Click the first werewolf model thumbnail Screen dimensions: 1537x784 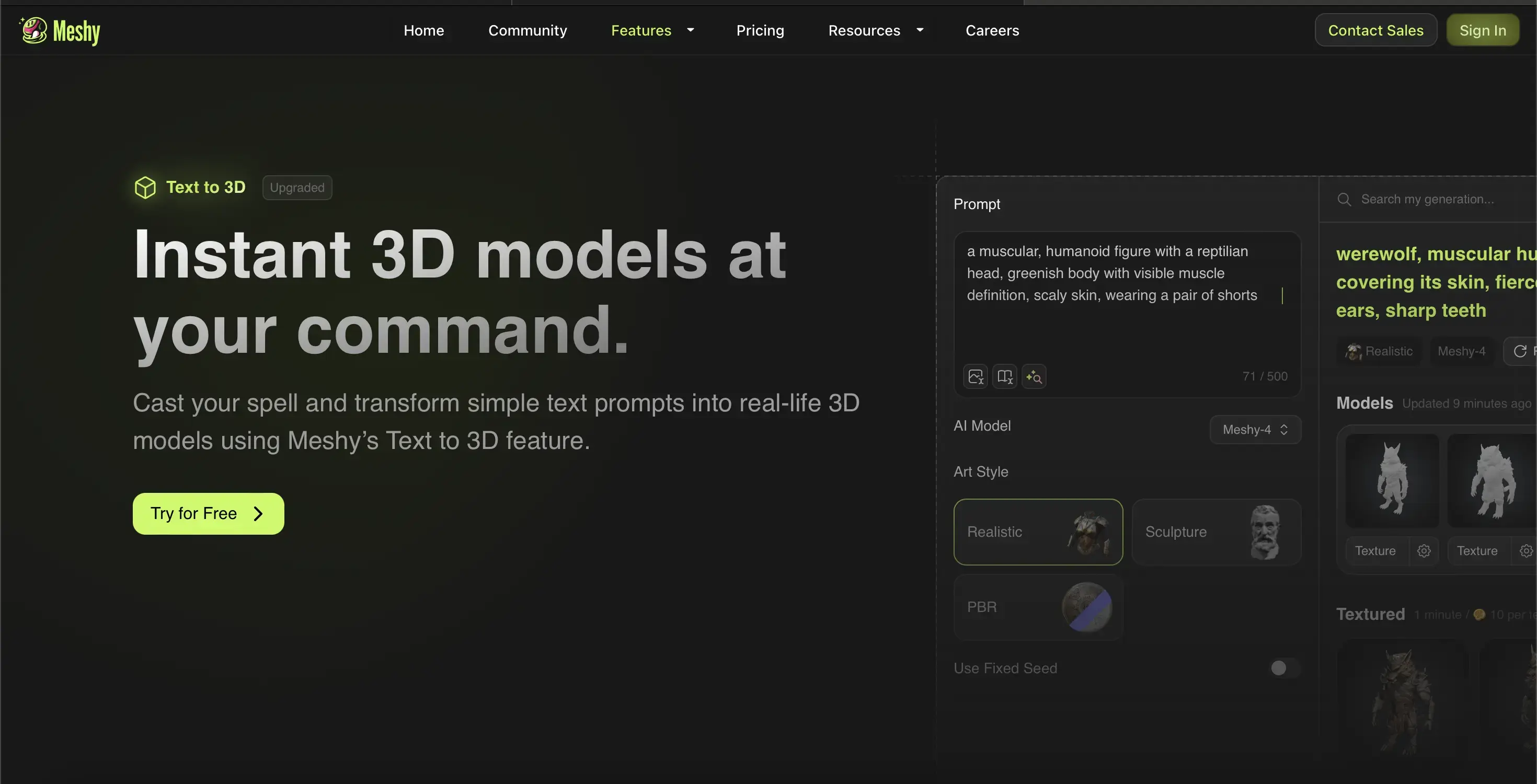1392,480
